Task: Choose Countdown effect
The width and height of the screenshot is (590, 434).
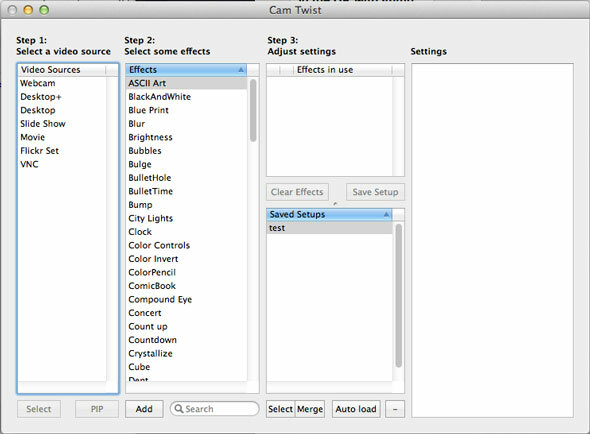Action: click(x=186, y=340)
